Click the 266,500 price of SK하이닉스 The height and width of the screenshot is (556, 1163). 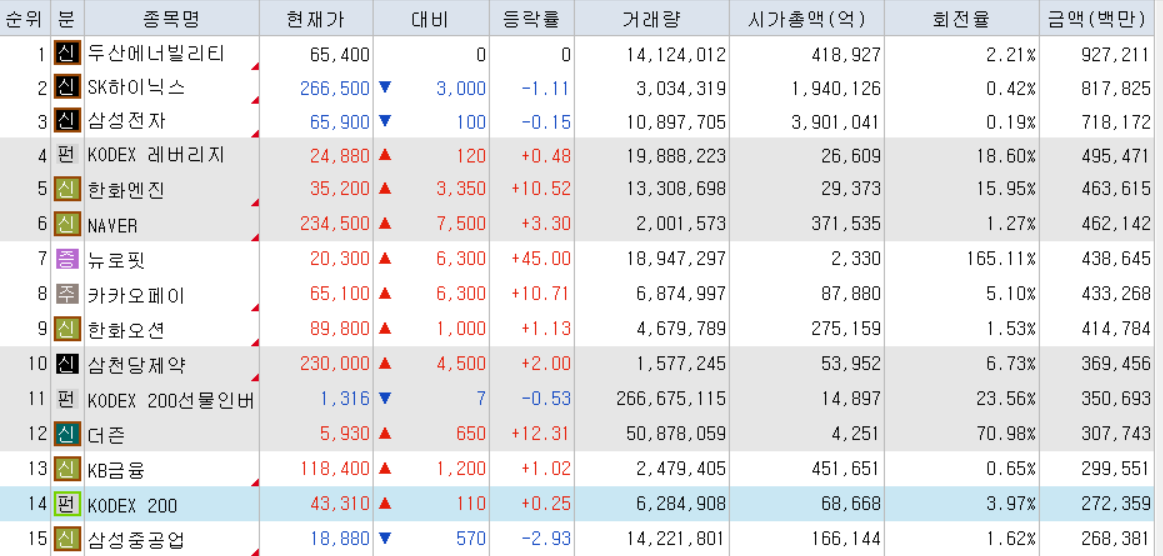point(335,88)
